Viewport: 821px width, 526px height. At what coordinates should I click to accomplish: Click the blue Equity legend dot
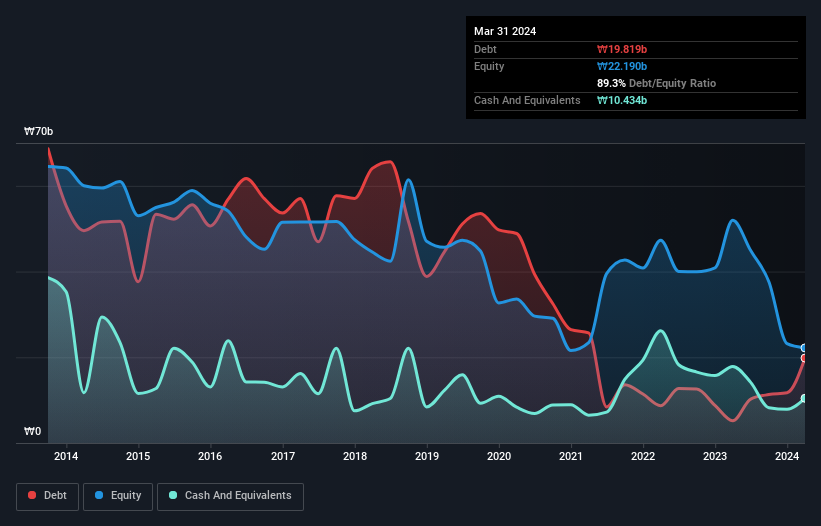[99, 495]
